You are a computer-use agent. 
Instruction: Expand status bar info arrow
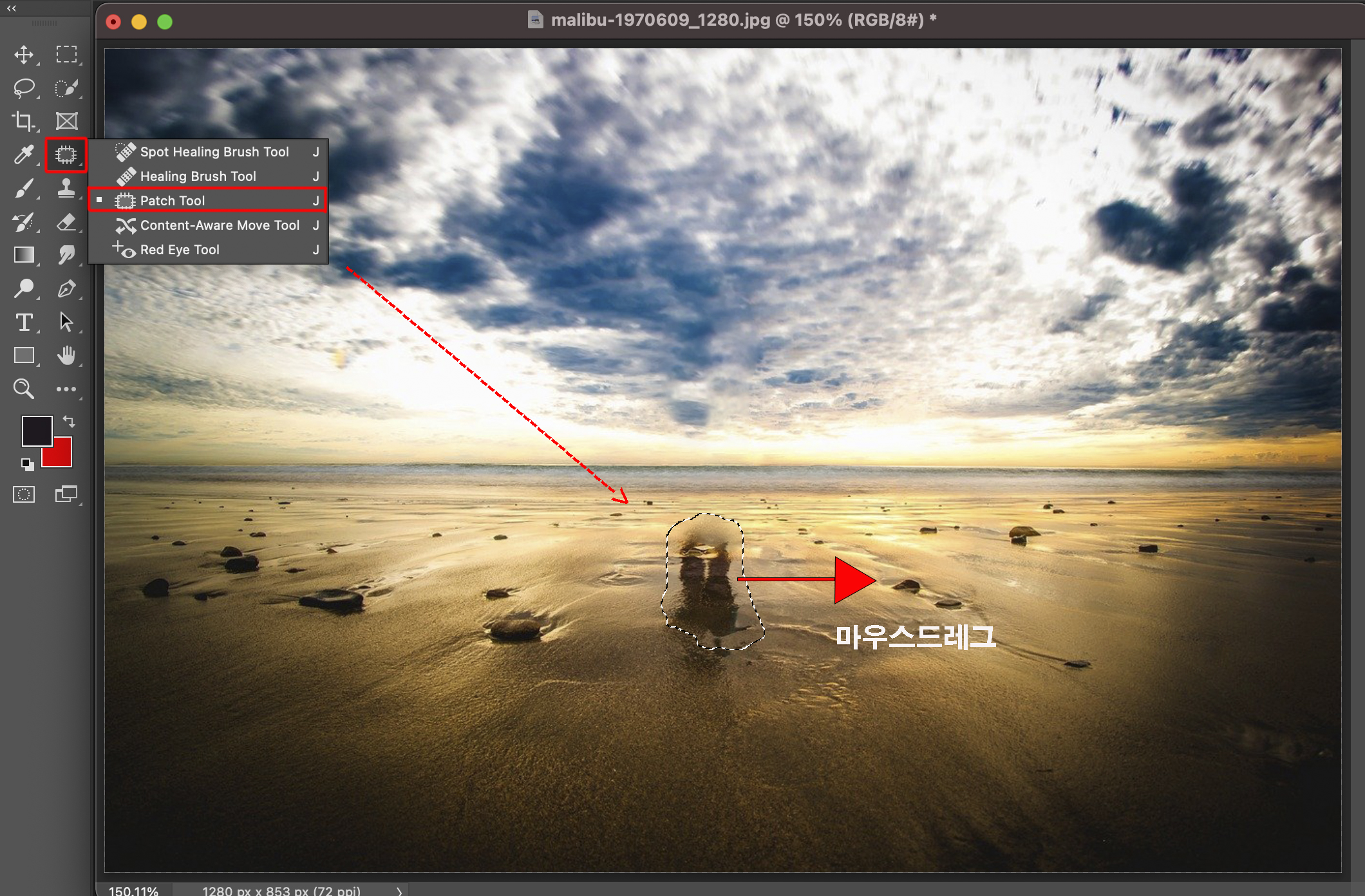[x=399, y=891]
